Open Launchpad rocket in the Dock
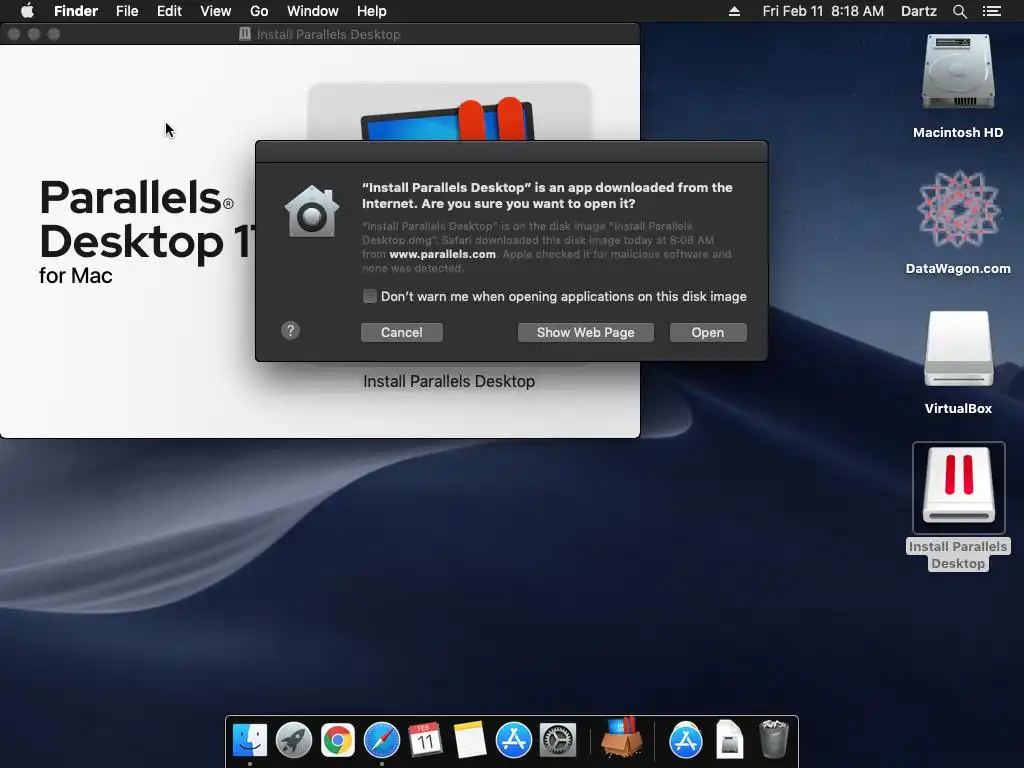This screenshot has width=1024, height=768. [x=294, y=740]
